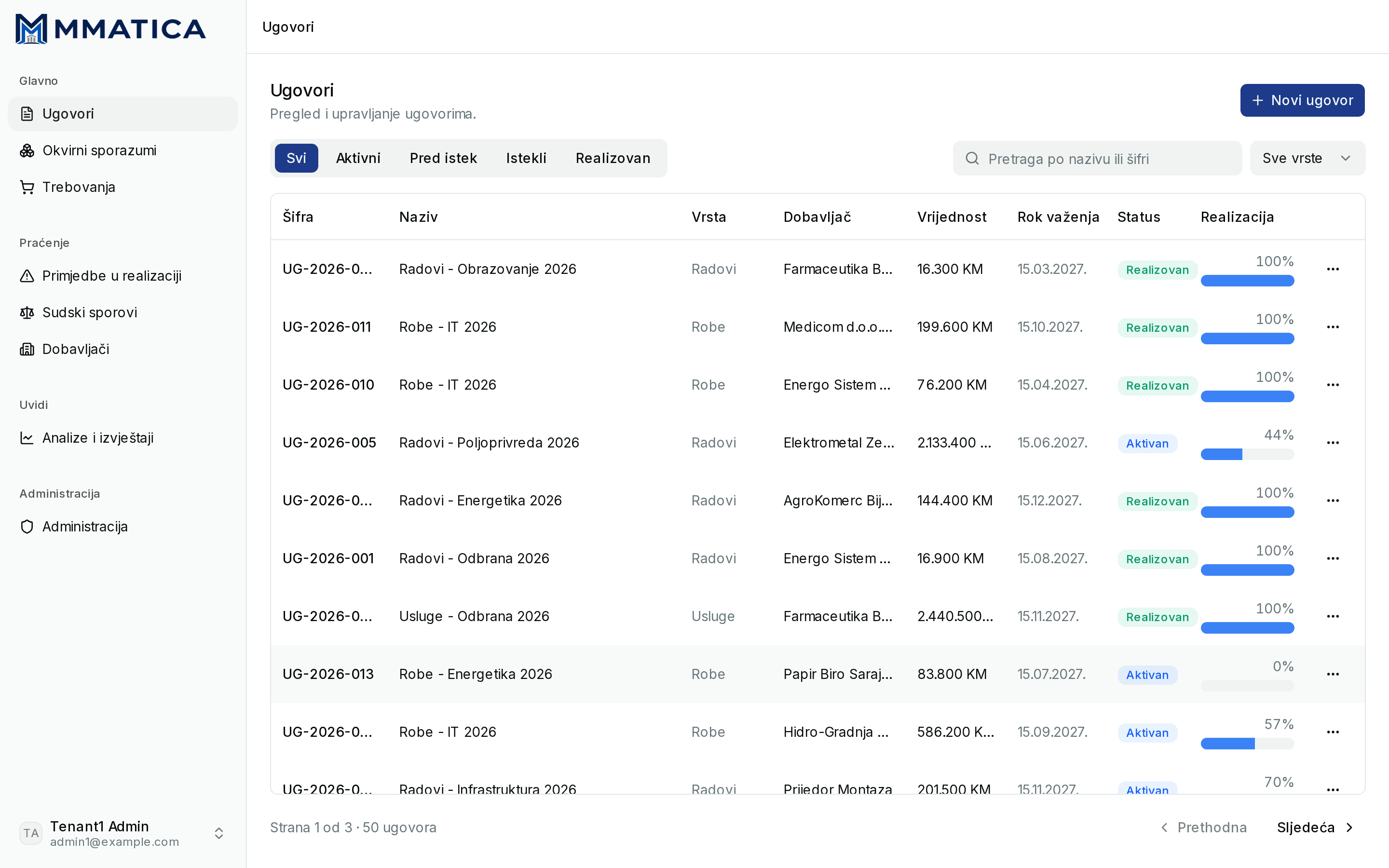This screenshot has width=1389, height=868.
Task: Click the Okvirni sporazumi boxes icon
Action: point(27,150)
